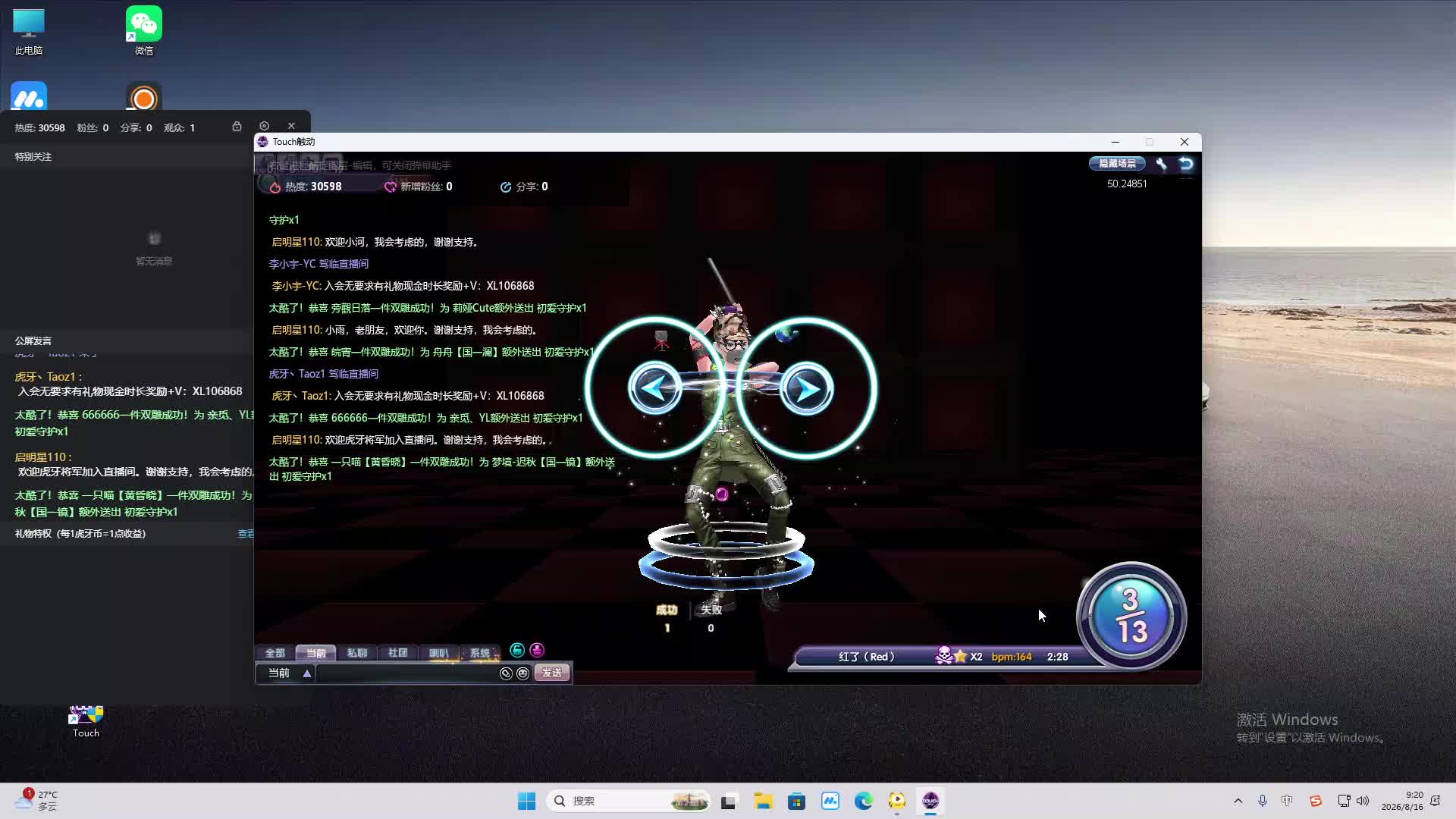
Task: Switch to the 当前 chat tab
Action: click(316, 653)
